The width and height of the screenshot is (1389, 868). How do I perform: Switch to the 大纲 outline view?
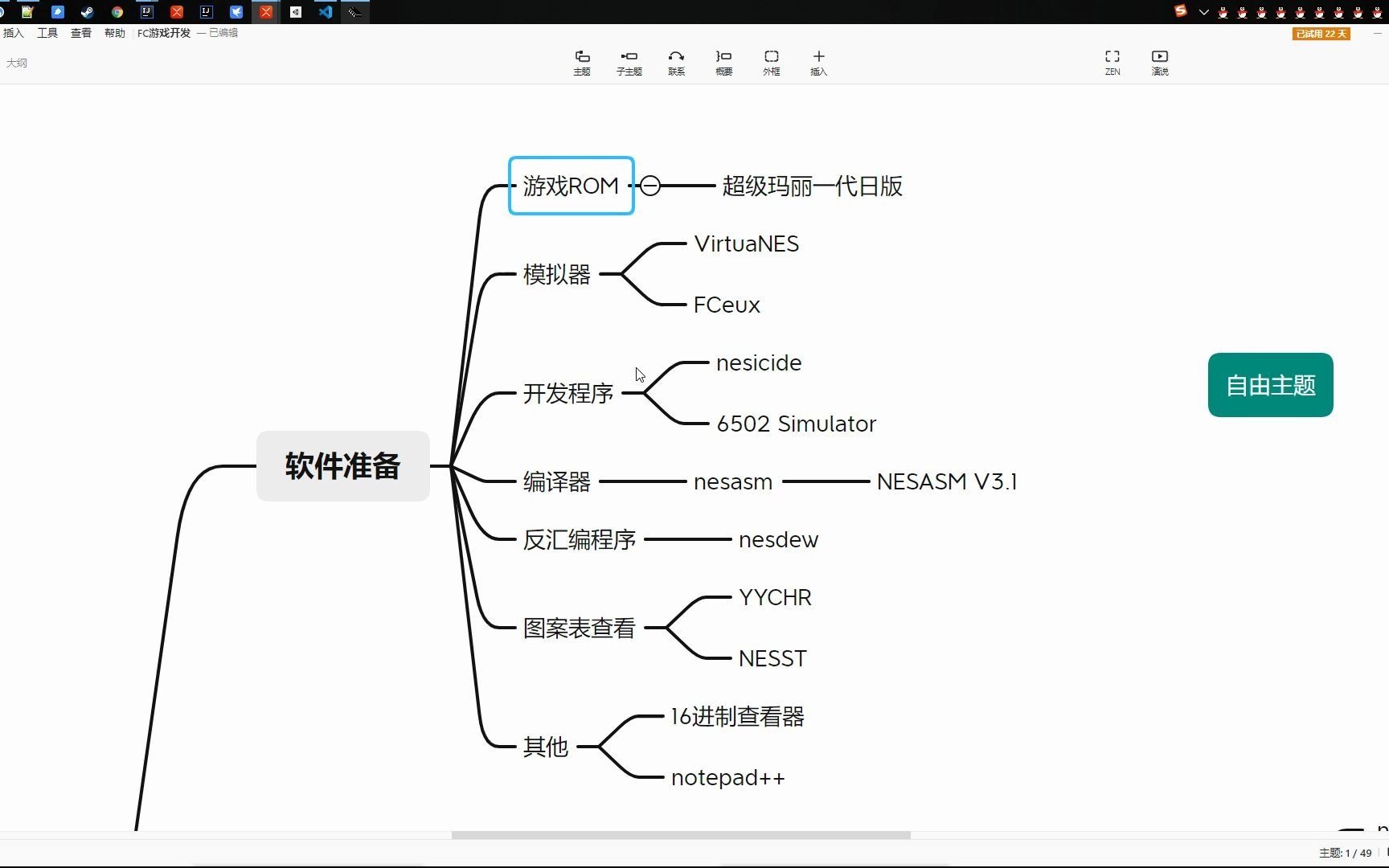tap(17, 63)
